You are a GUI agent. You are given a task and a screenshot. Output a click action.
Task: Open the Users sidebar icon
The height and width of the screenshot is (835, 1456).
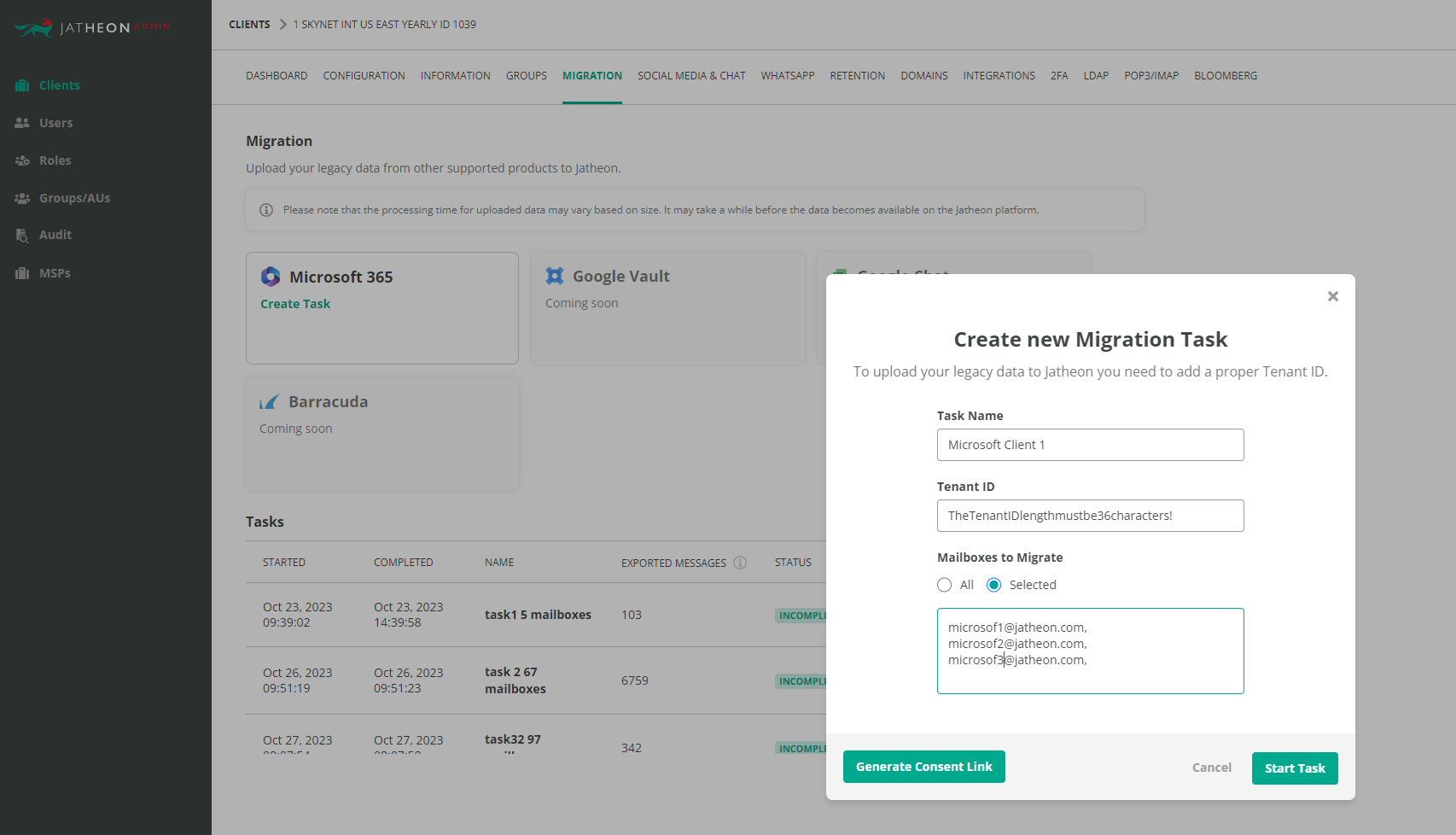pyautogui.click(x=22, y=123)
